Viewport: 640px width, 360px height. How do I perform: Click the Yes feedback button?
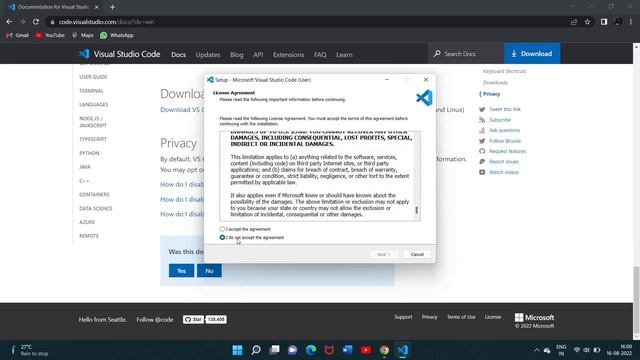pos(181,271)
